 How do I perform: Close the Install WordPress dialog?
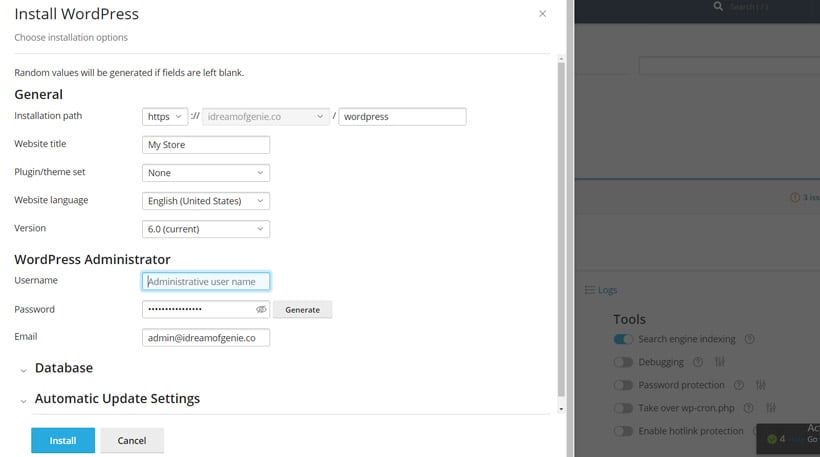[x=542, y=14]
